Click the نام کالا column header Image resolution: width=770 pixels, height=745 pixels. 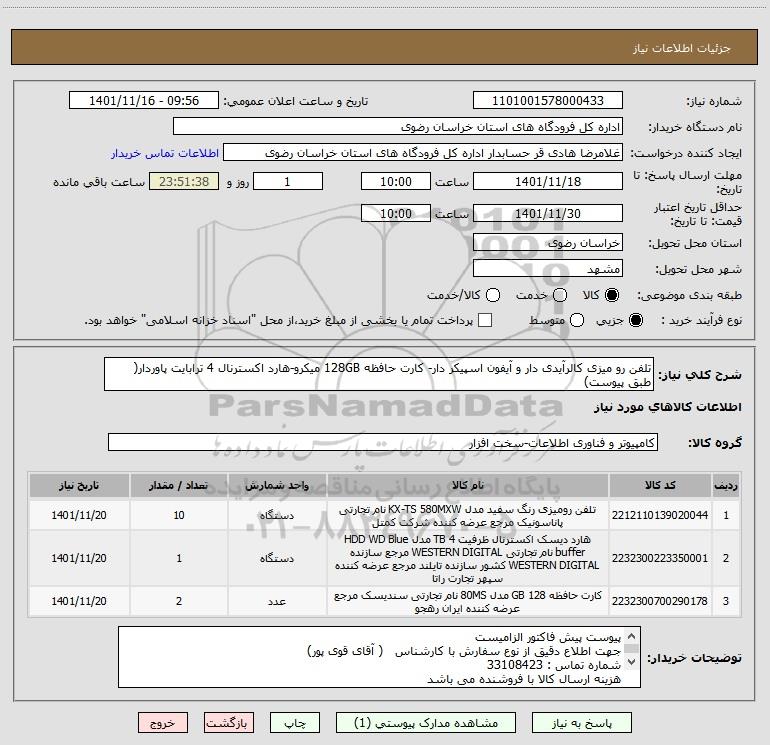pyautogui.click(x=468, y=485)
